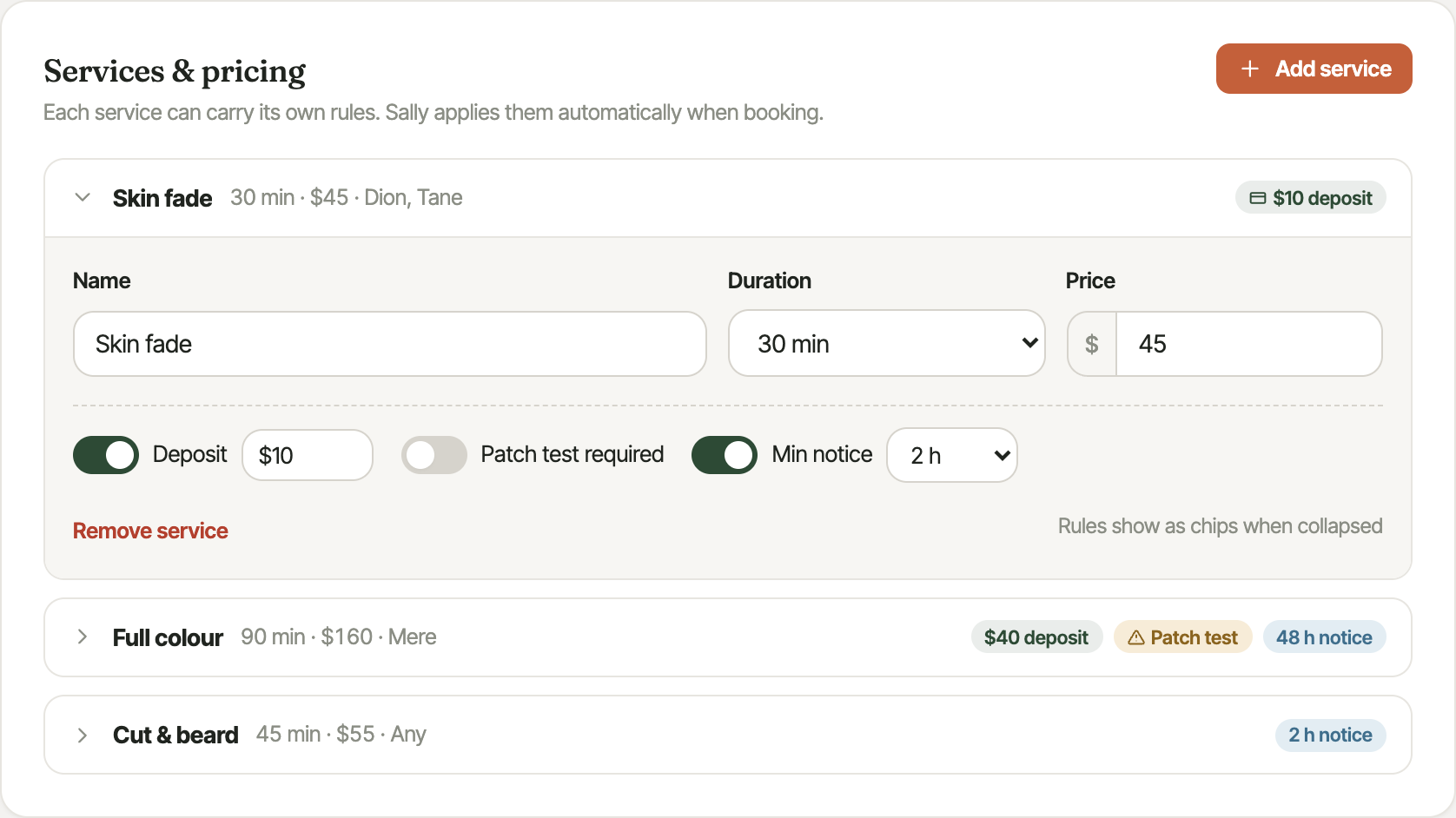Click '90 min · $160 · Mere' summary
Viewport: 1456px width, 818px height.
(338, 637)
